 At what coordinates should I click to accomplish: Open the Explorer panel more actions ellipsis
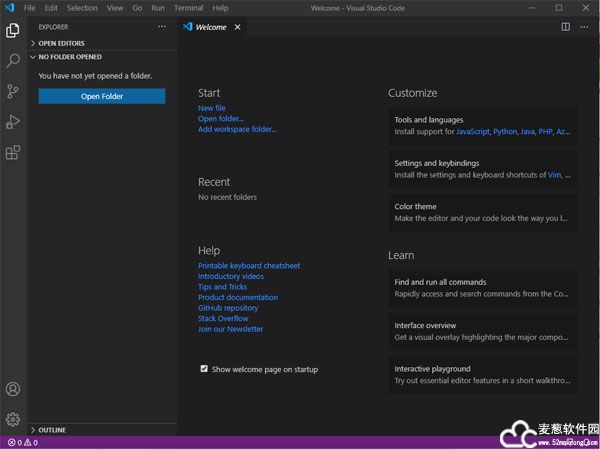[162, 27]
